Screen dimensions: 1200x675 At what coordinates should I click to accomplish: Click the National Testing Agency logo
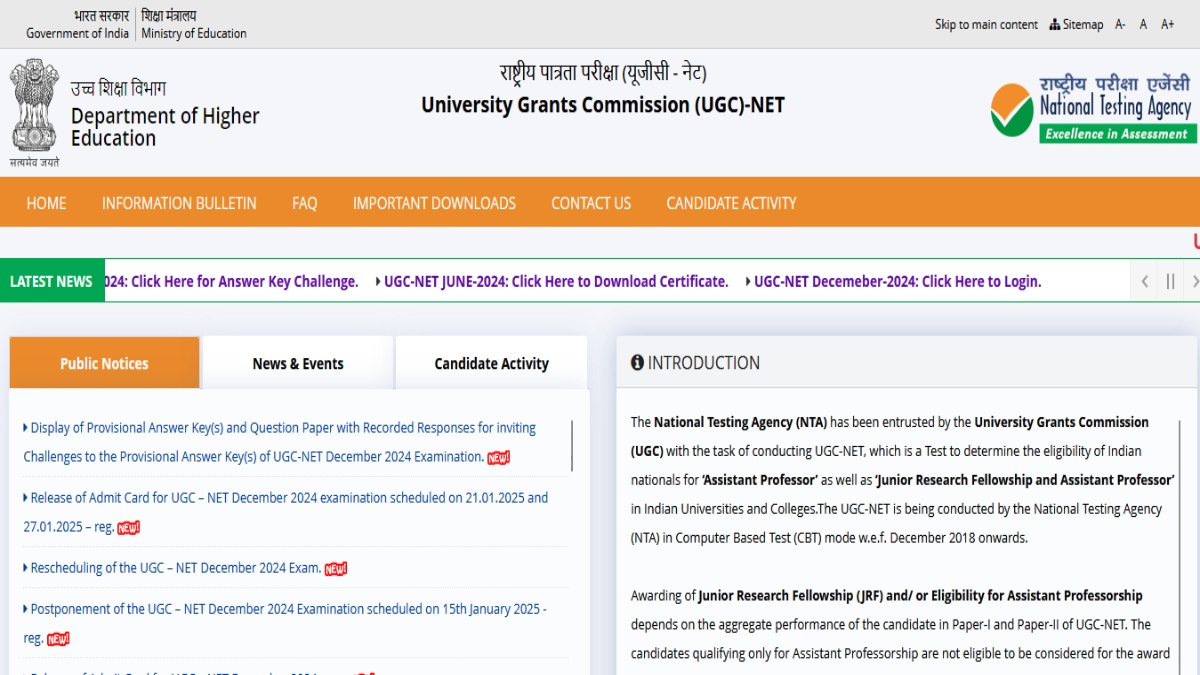[x=1091, y=108]
